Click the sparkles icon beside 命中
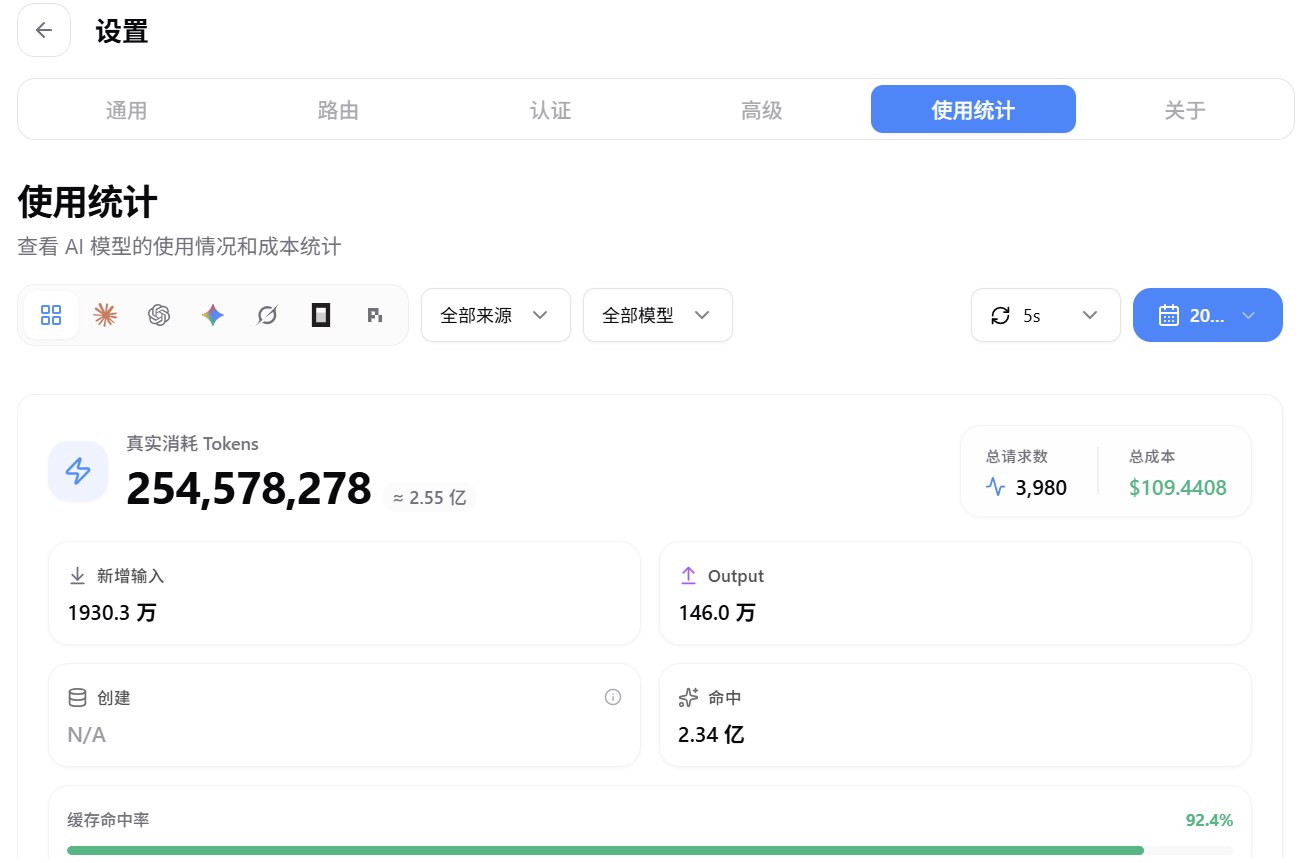Viewport: 1316px width, 863px height. [688, 697]
